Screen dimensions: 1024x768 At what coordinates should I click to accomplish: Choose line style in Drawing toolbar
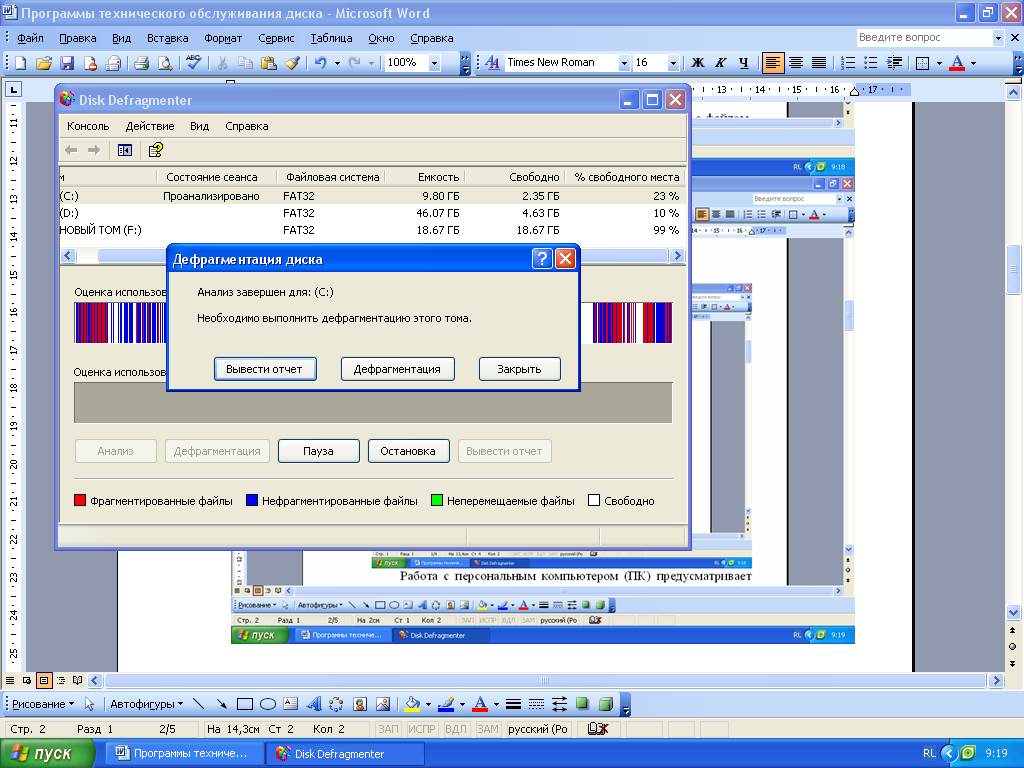click(513, 704)
